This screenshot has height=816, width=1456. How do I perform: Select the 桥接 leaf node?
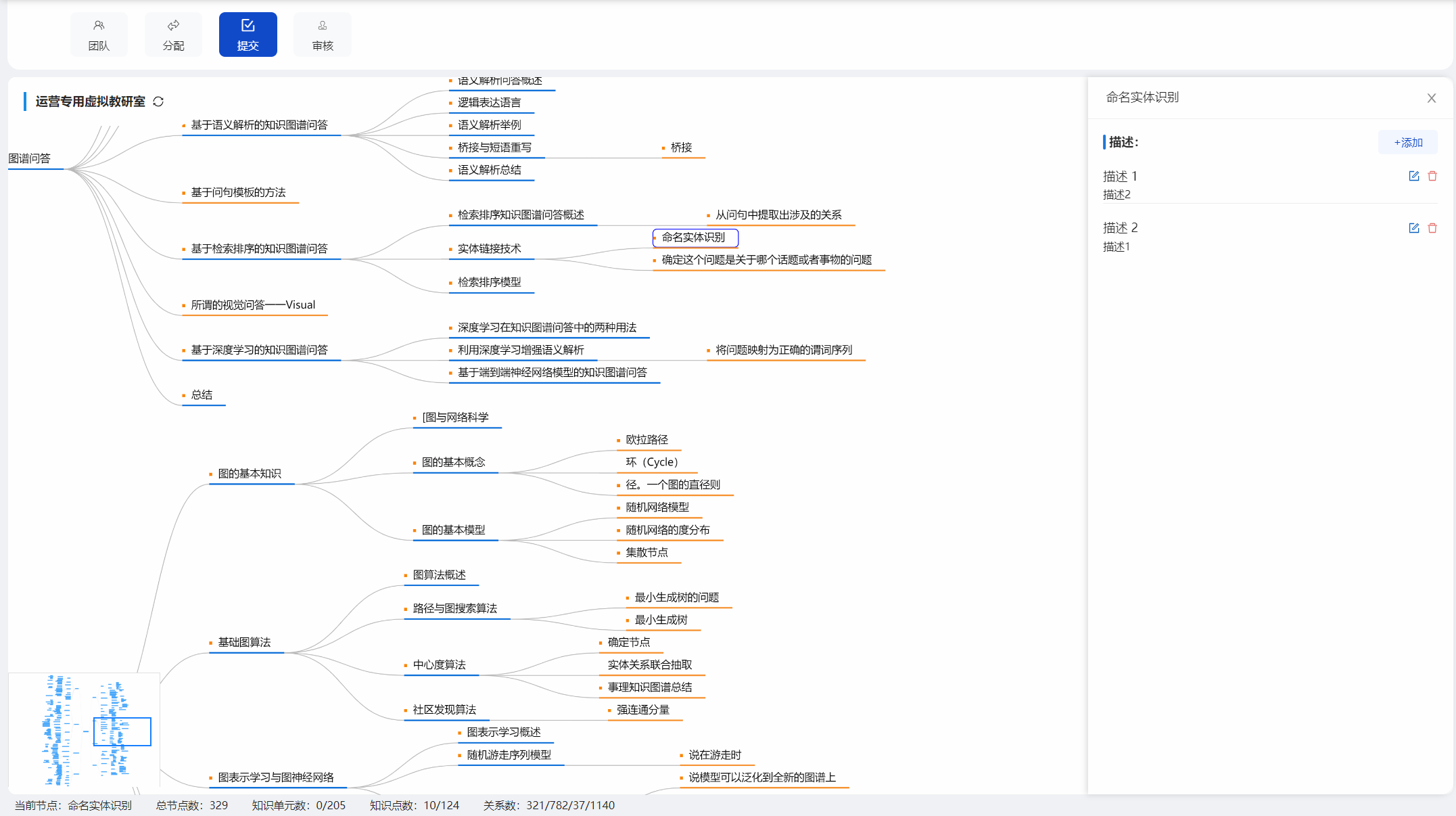681,148
